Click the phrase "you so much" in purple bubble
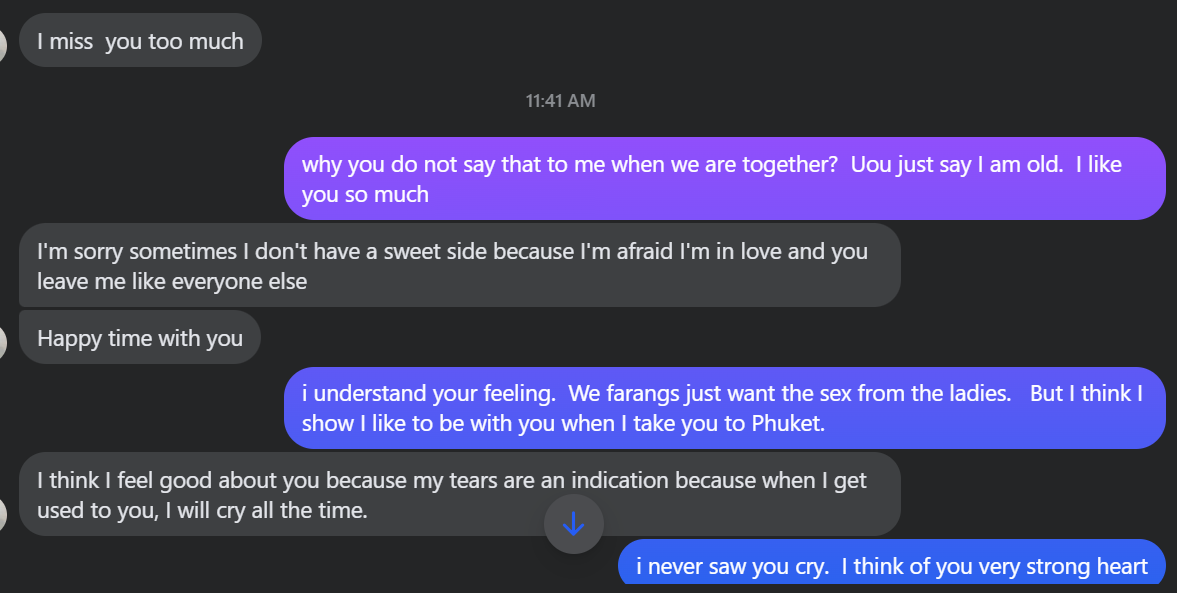The height and width of the screenshot is (593, 1177). 365,194
